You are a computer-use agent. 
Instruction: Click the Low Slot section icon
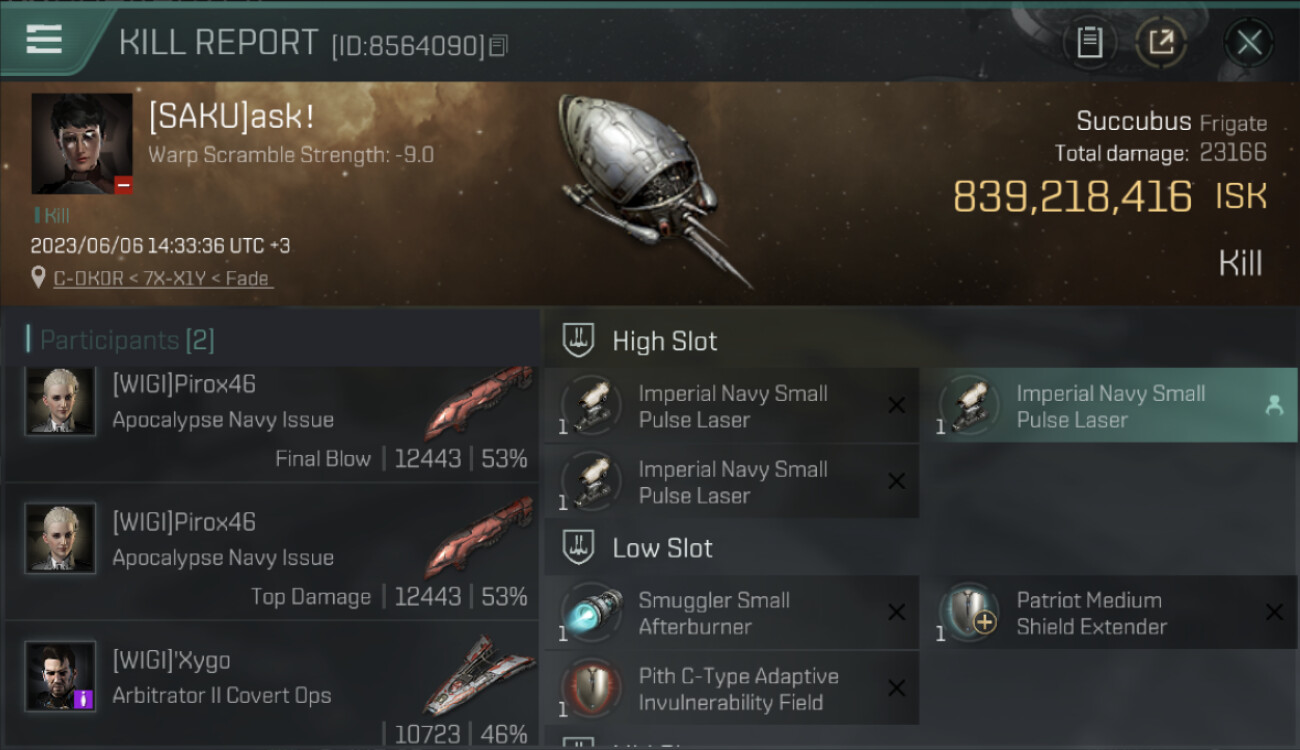point(580,548)
